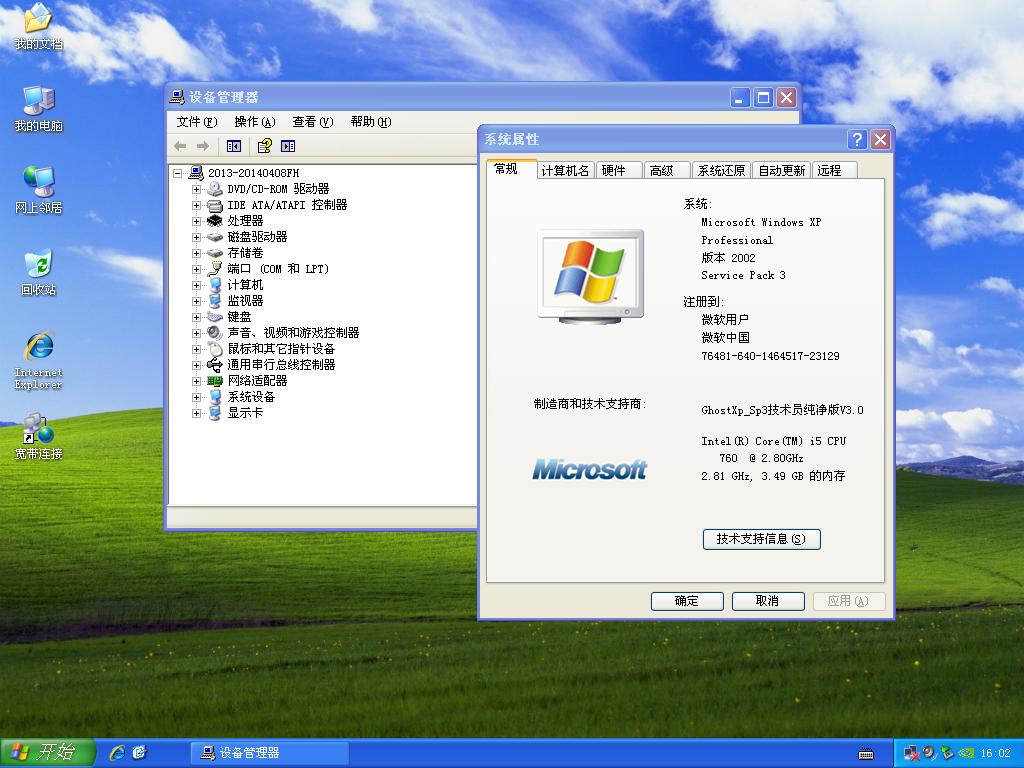Select the 系统设备 tree label
Screen dimensions: 1024x768
click(251, 397)
